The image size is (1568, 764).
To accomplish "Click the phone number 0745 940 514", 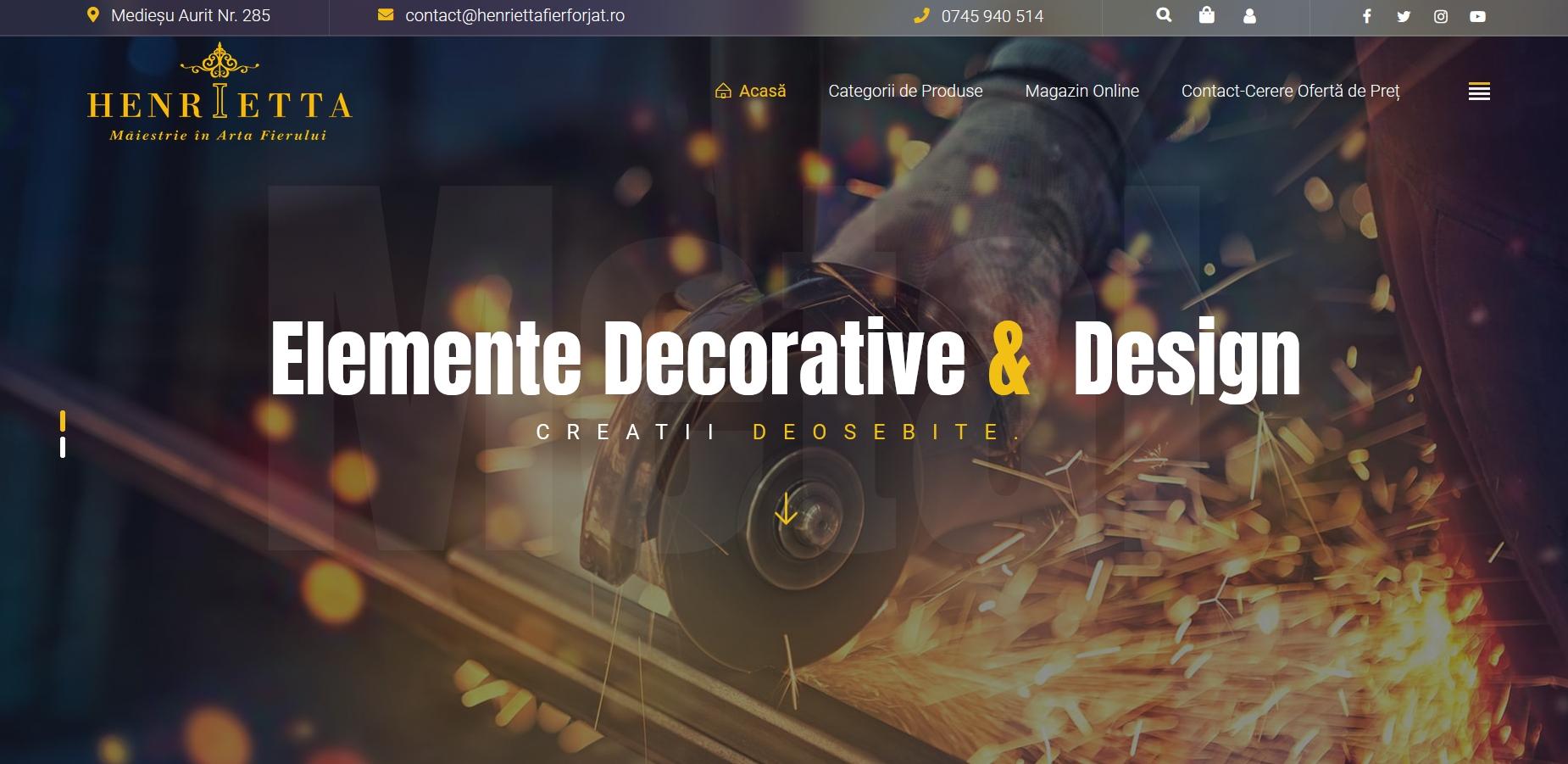I will coord(992,16).
